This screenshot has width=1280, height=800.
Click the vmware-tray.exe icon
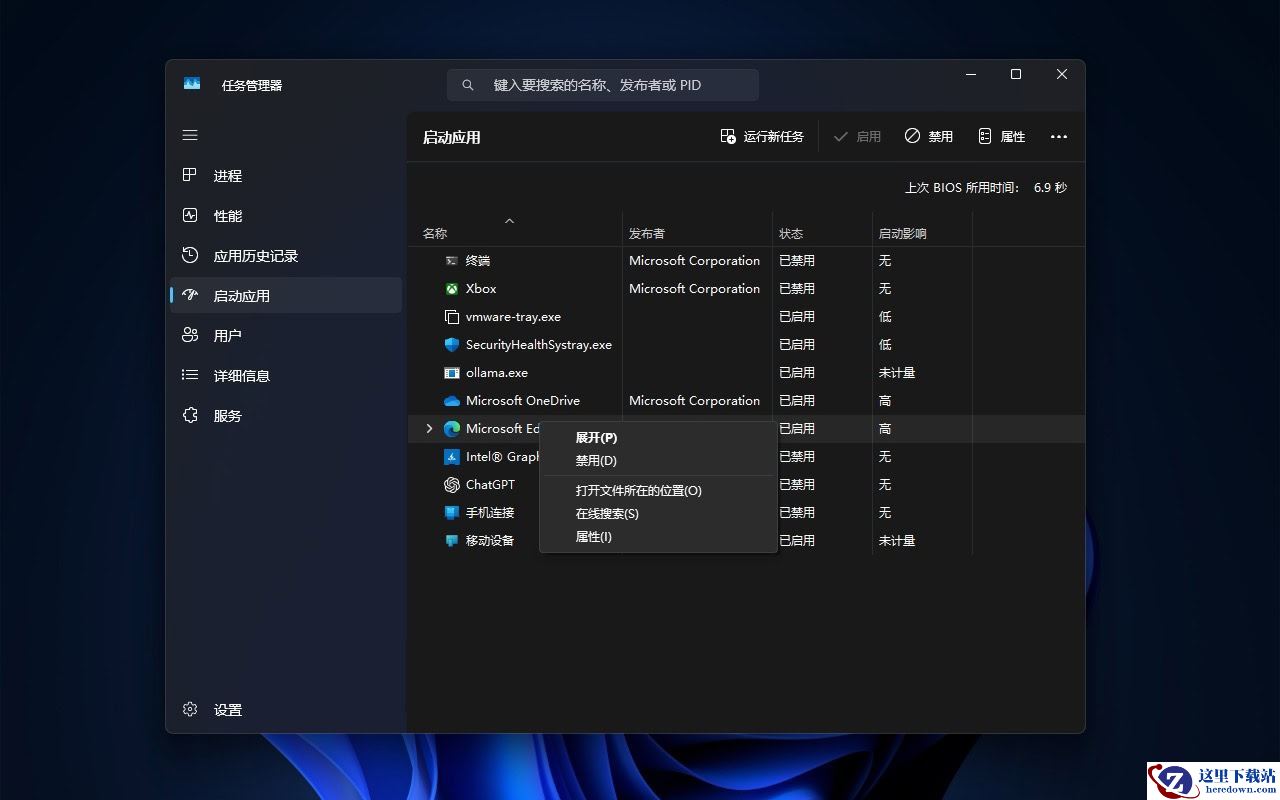point(452,316)
